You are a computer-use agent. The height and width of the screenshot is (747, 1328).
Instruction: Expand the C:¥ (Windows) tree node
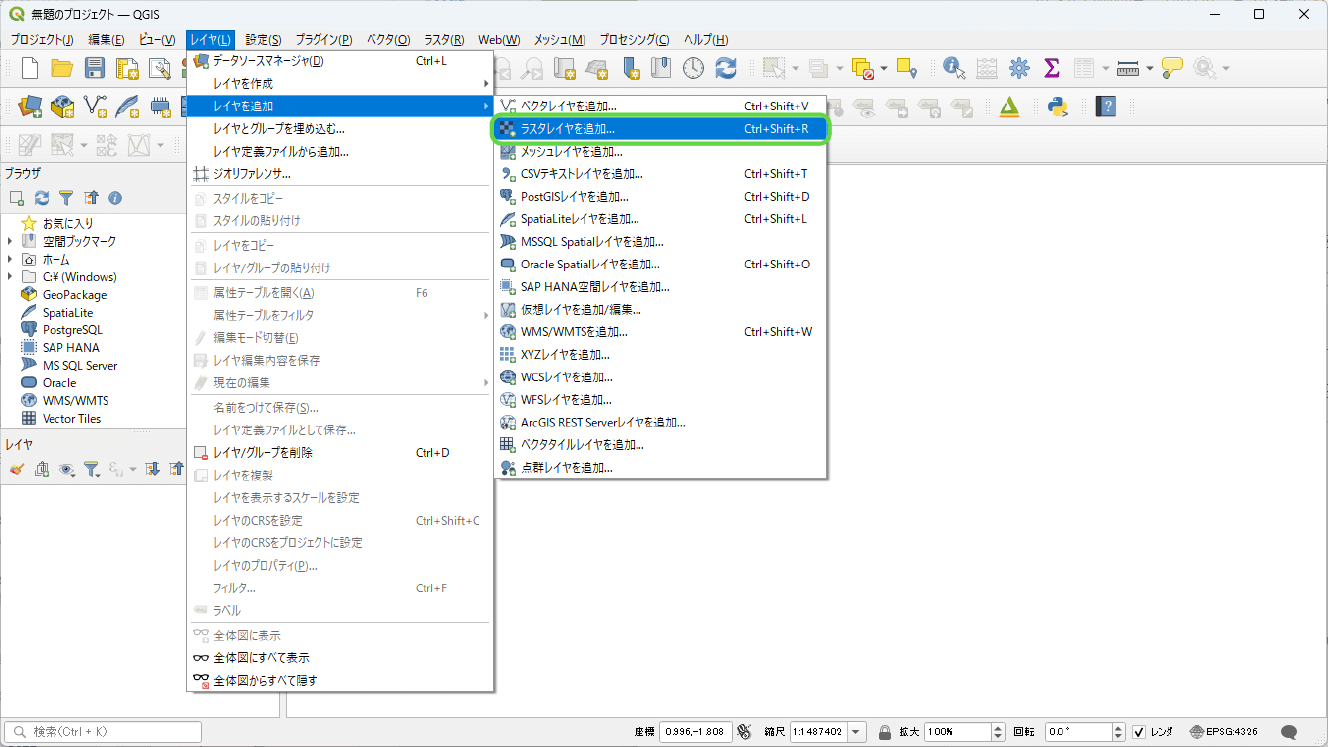(x=10, y=277)
